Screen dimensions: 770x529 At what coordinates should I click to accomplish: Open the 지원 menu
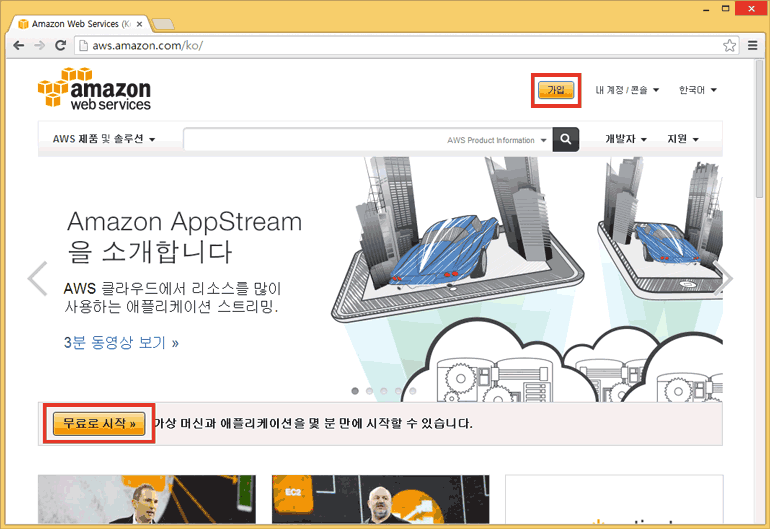(x=682, y=139)
